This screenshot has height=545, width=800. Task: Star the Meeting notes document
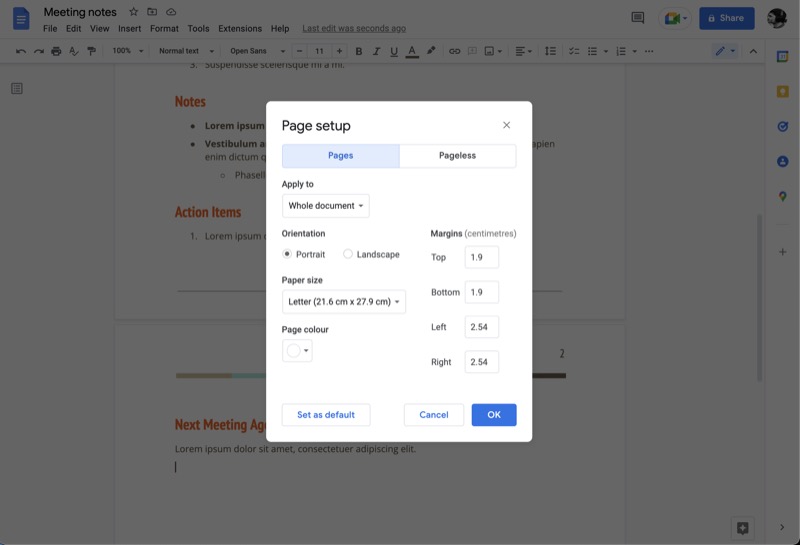pos(134,11)
